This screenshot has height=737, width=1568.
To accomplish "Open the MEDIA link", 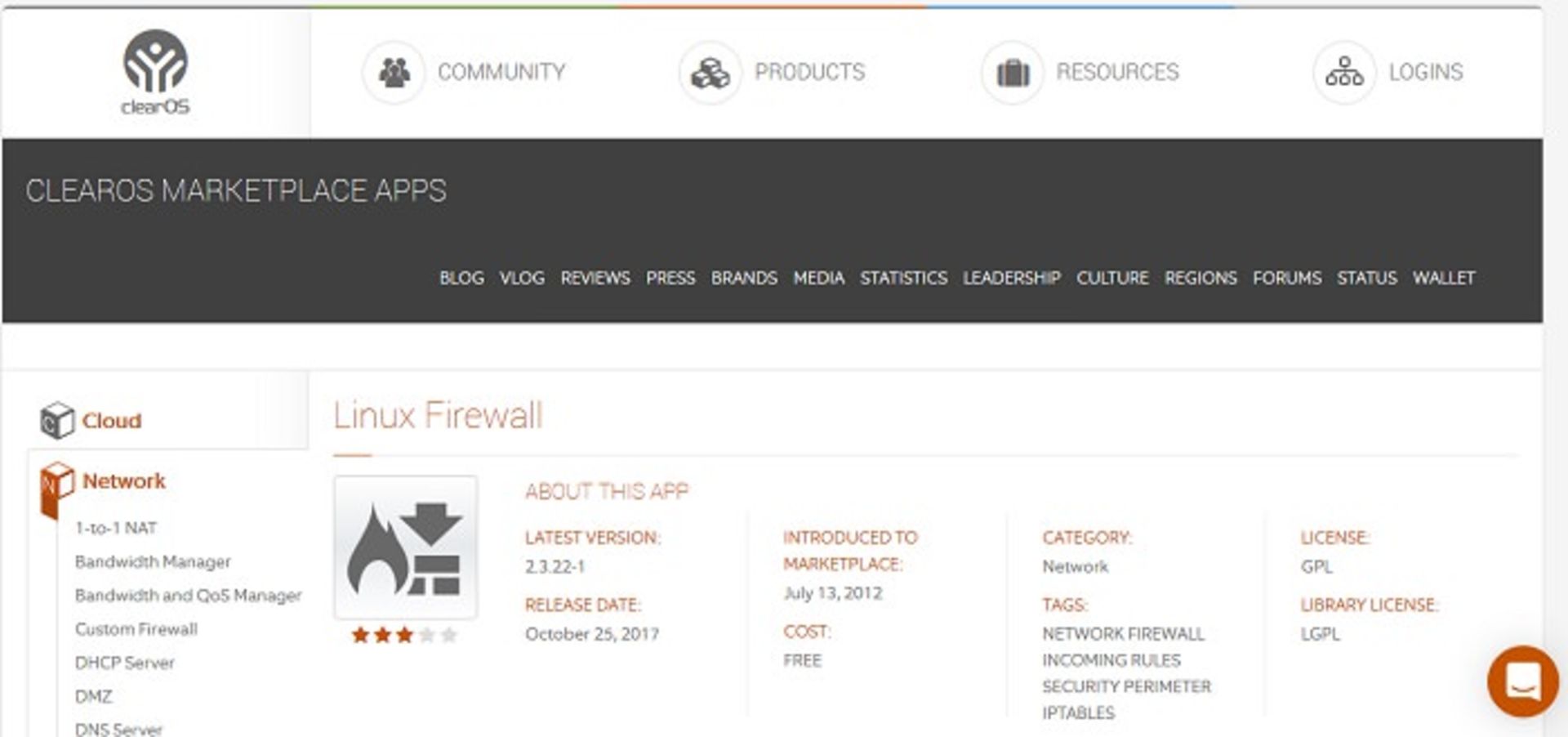I will coord(818,278).
